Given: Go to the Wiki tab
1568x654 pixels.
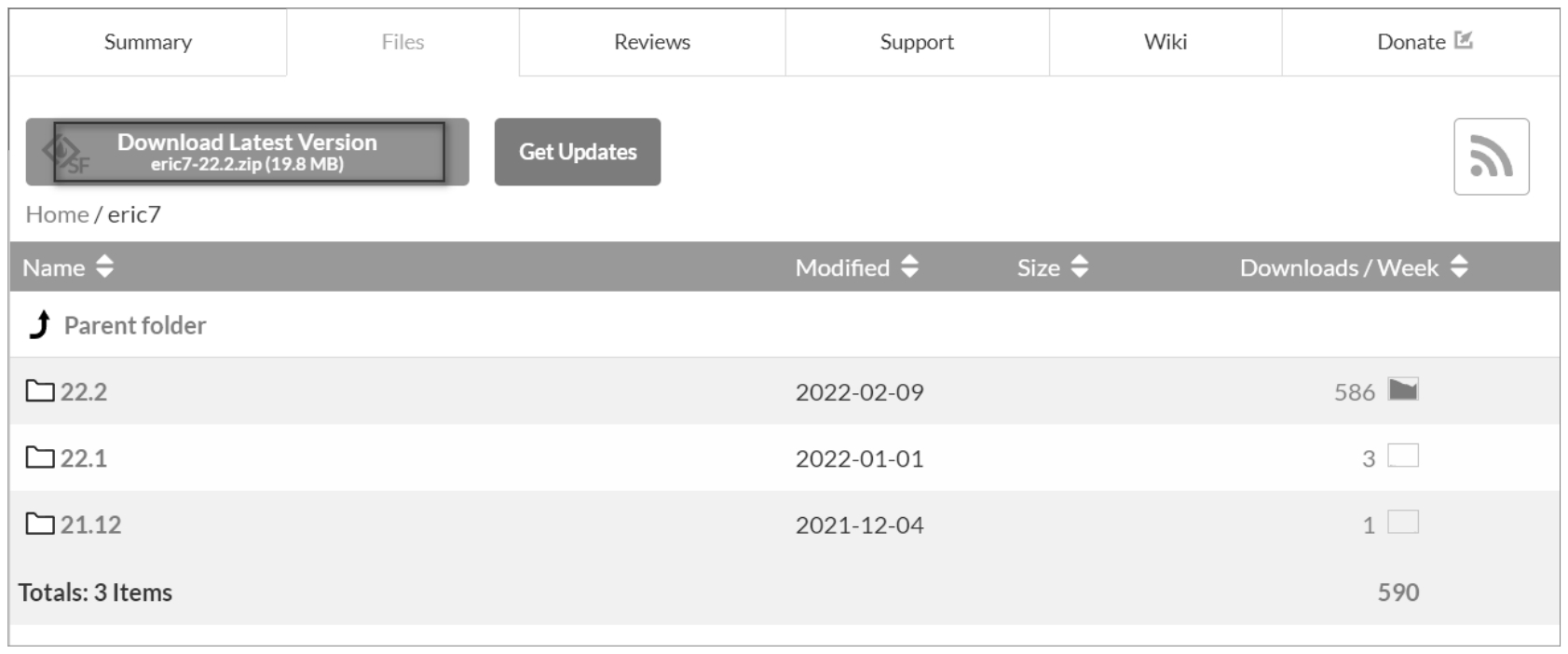Looking at the screenshot, I should click(x=1166, y=42).
